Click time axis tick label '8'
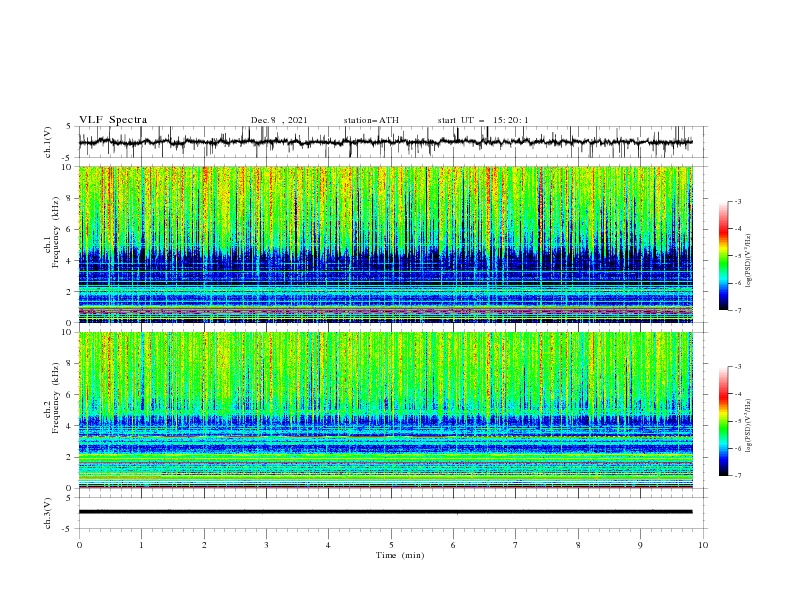This screenshot has width=792, height=612. coord(578,545)
